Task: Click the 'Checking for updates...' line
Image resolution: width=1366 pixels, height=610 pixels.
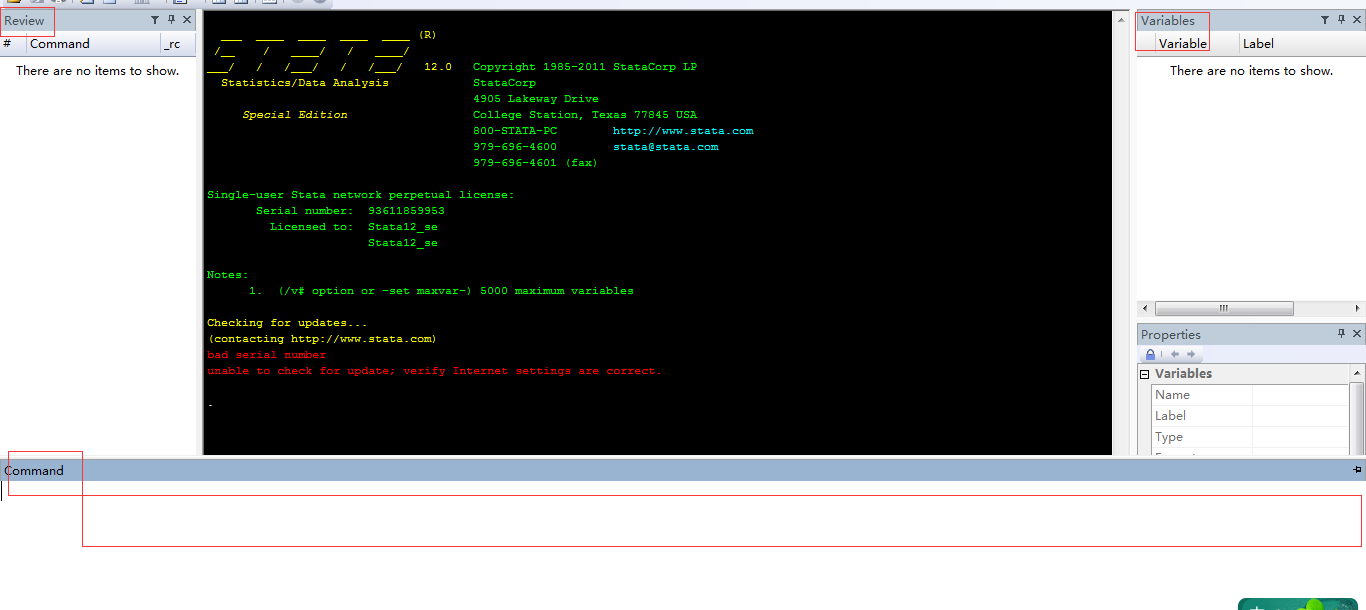Action: click(x=287, y=323)
